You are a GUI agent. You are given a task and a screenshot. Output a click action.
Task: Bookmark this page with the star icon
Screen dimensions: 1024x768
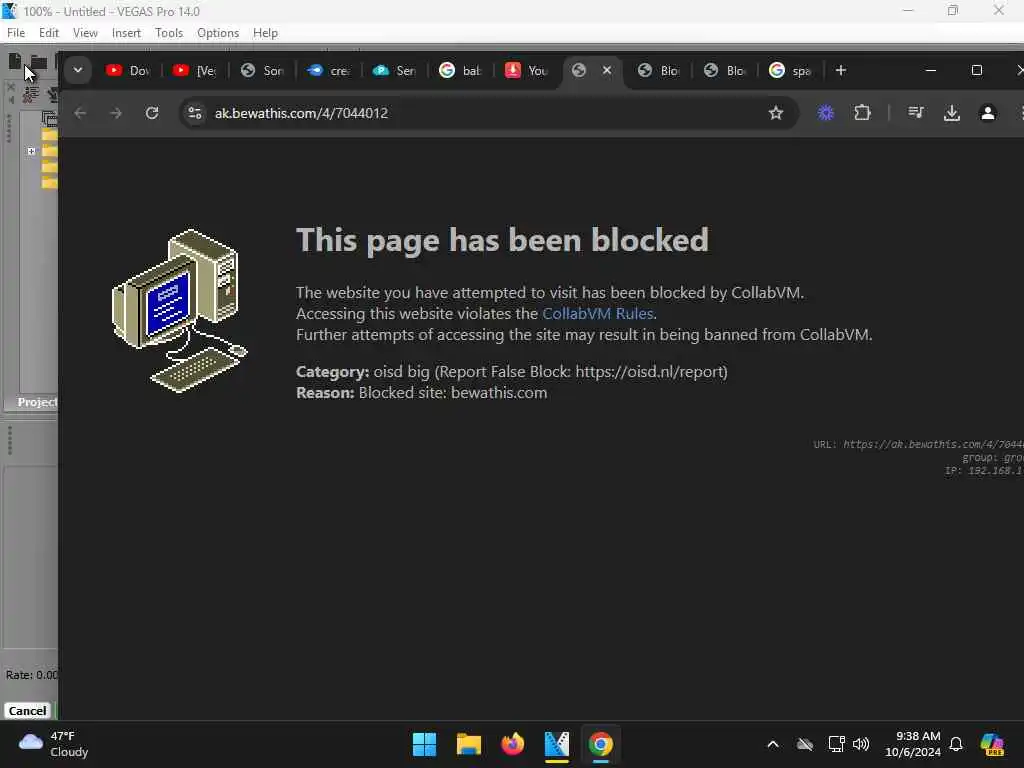pyautogui.click(x=775, y=113)
